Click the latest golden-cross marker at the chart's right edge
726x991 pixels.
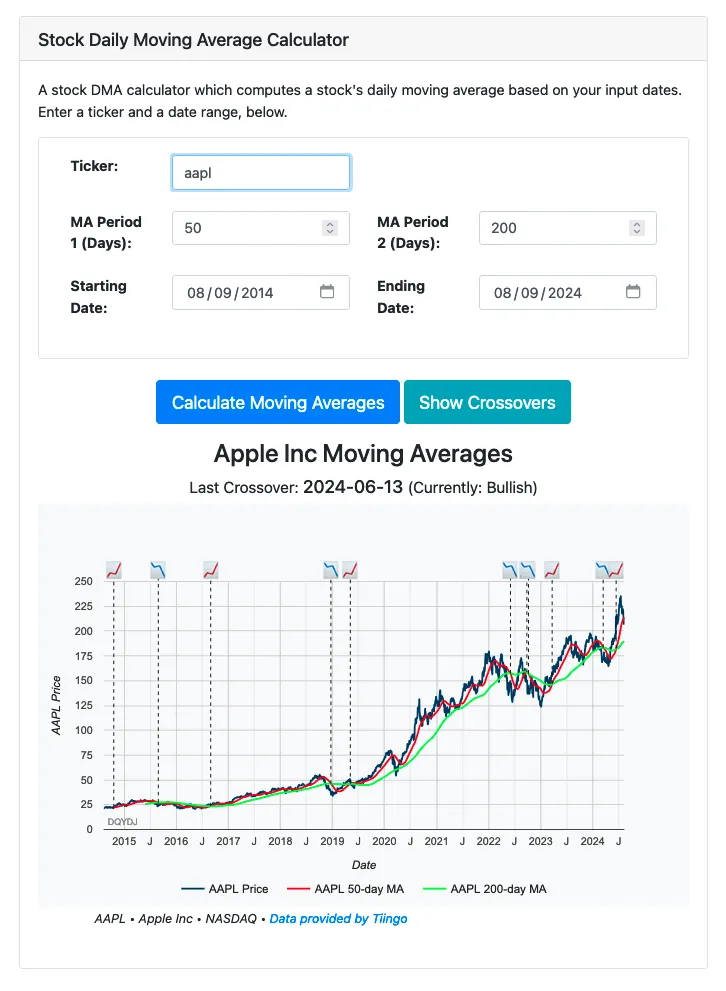pos(618,567)
